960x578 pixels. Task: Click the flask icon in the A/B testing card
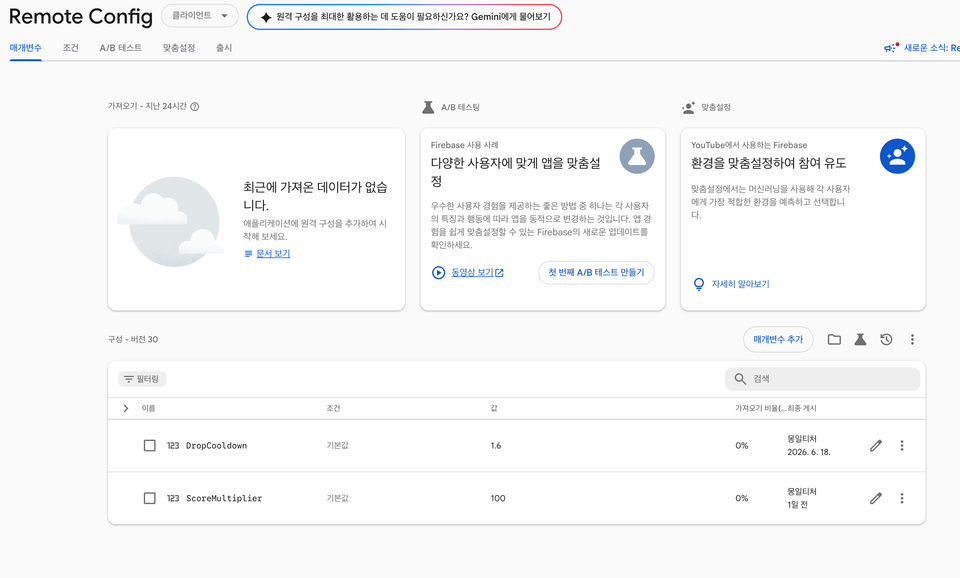tap(637, 157)
